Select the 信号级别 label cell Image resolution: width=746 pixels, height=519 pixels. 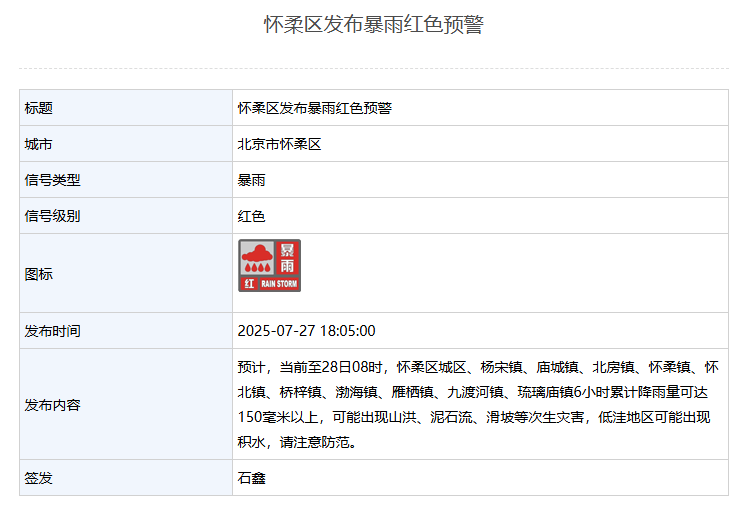point(126,216)
